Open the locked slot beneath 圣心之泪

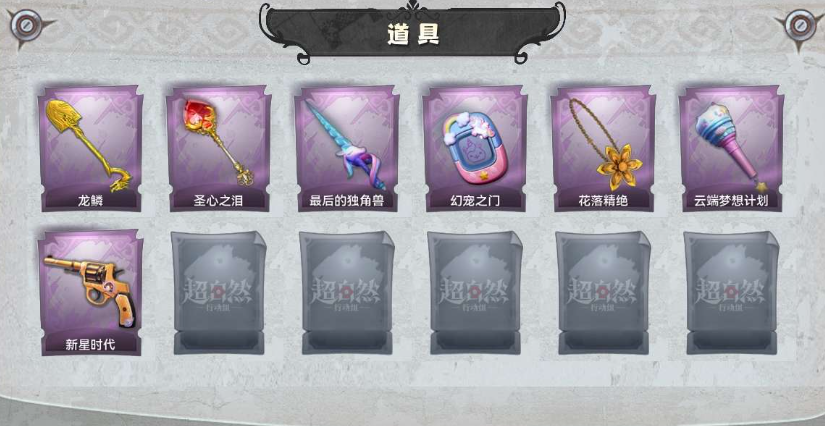click(219, 292)
